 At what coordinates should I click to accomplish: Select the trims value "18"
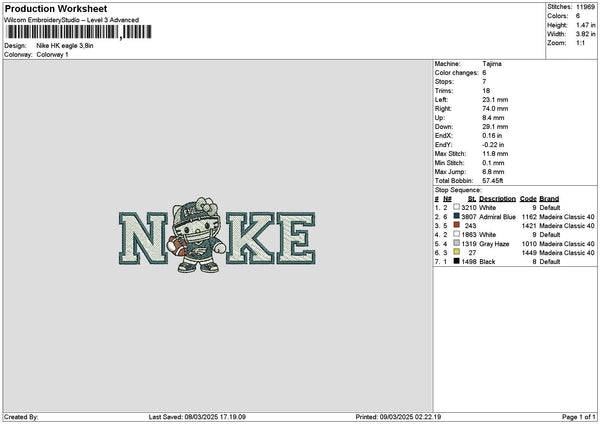tap(486, 91)
